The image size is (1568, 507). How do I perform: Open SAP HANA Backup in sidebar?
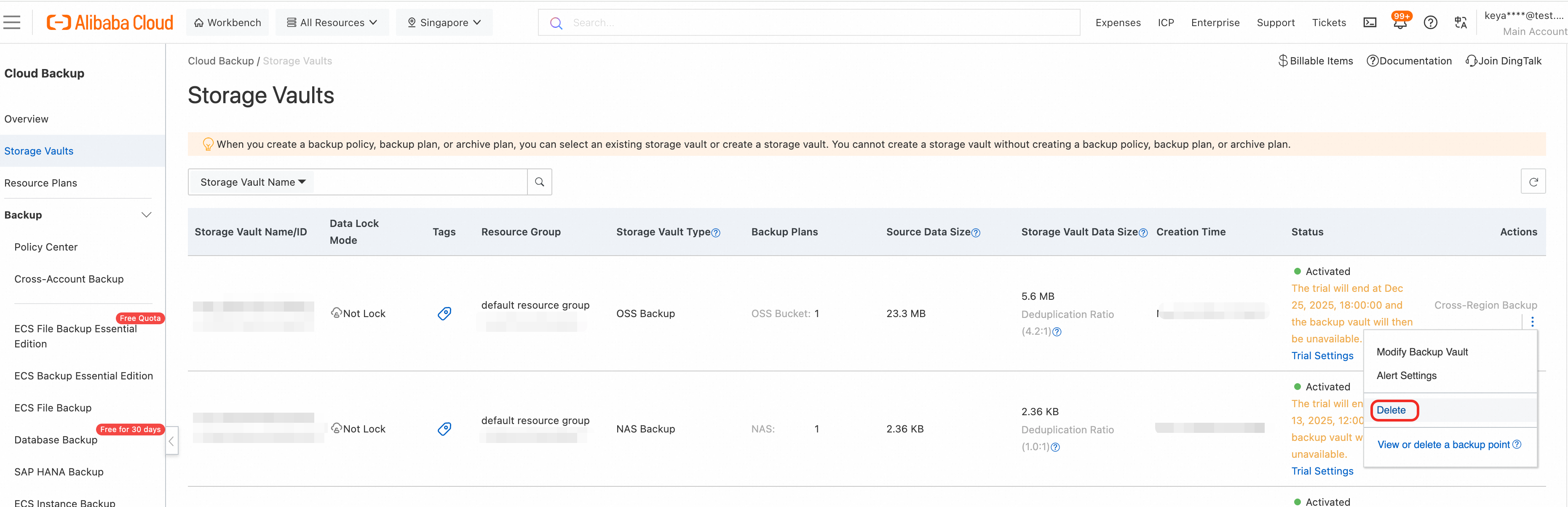(x=59, y=472)
